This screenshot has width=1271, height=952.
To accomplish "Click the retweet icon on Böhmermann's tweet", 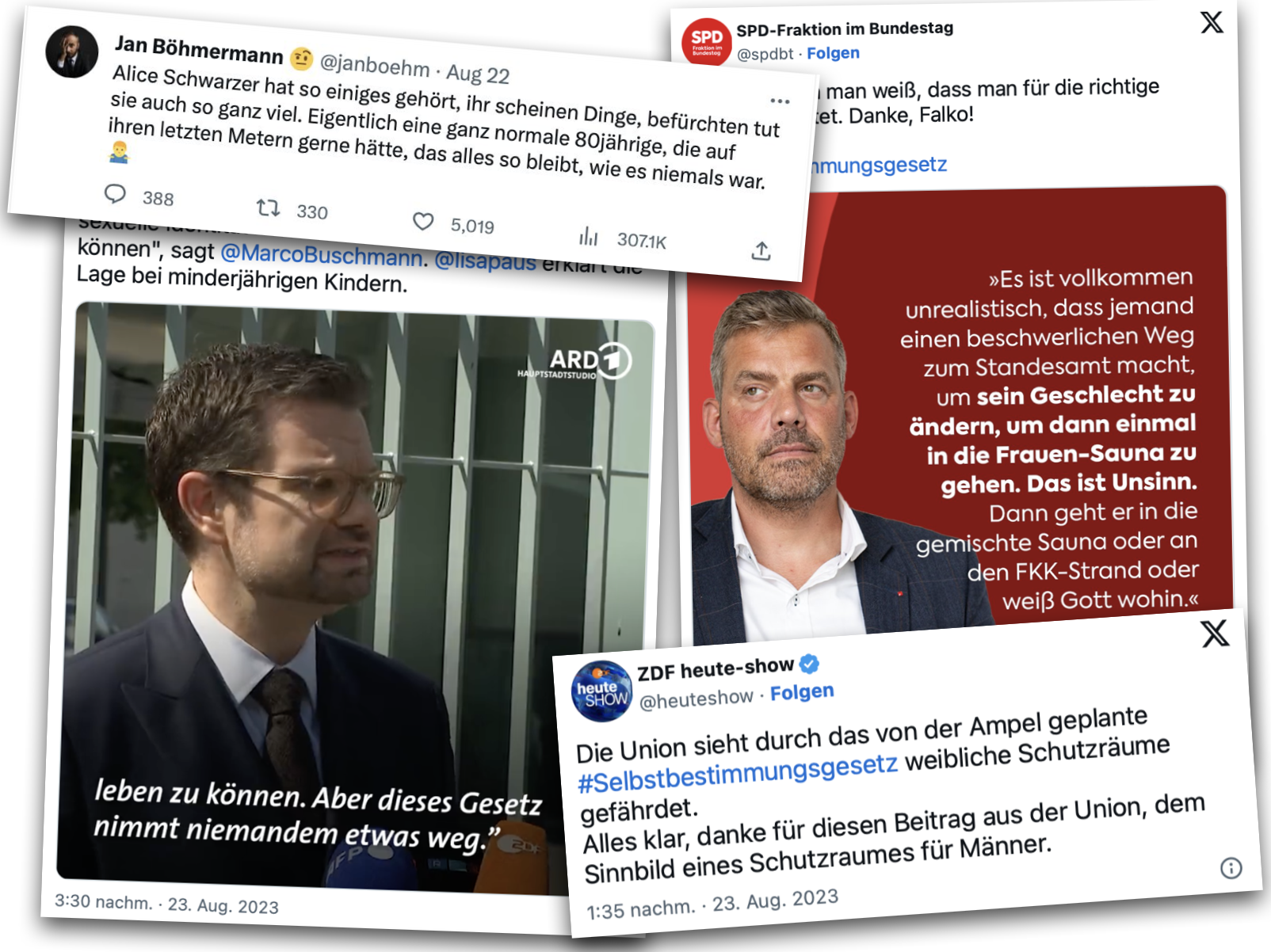I will pyautogui.click(x=268, y=208).
